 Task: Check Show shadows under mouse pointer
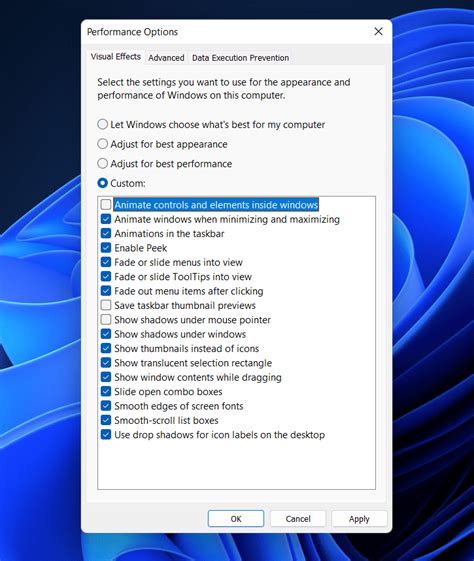point(106,319)
